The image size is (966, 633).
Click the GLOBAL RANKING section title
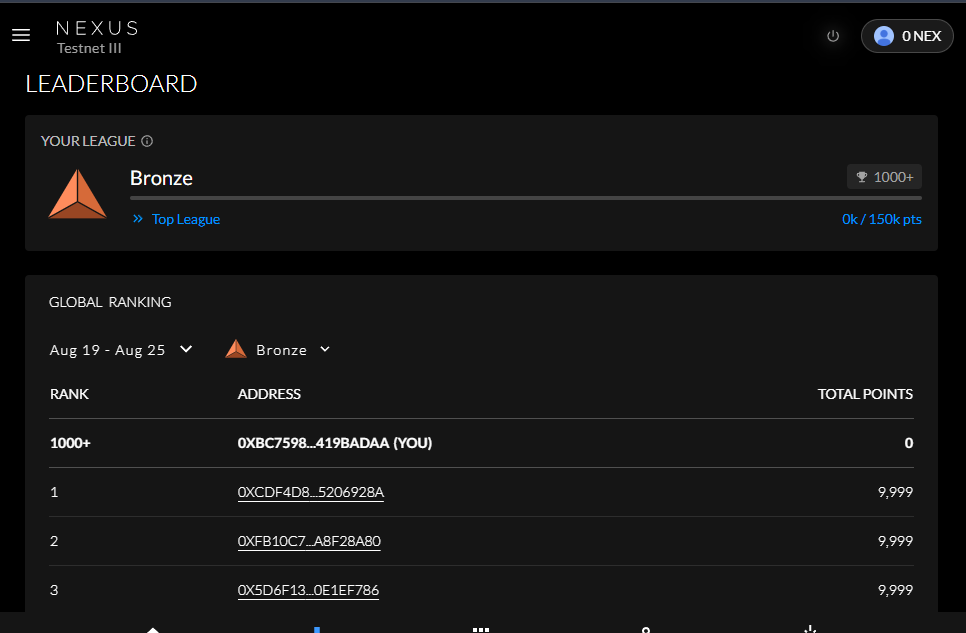tap(110, 302)
